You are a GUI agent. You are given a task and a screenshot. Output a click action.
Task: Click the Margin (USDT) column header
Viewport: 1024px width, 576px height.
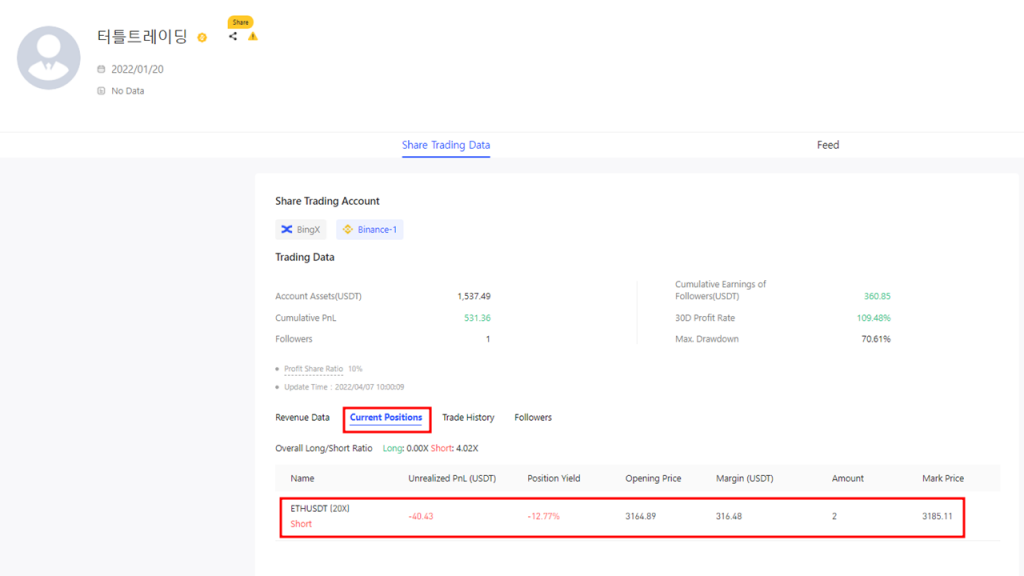click(744, 478)
